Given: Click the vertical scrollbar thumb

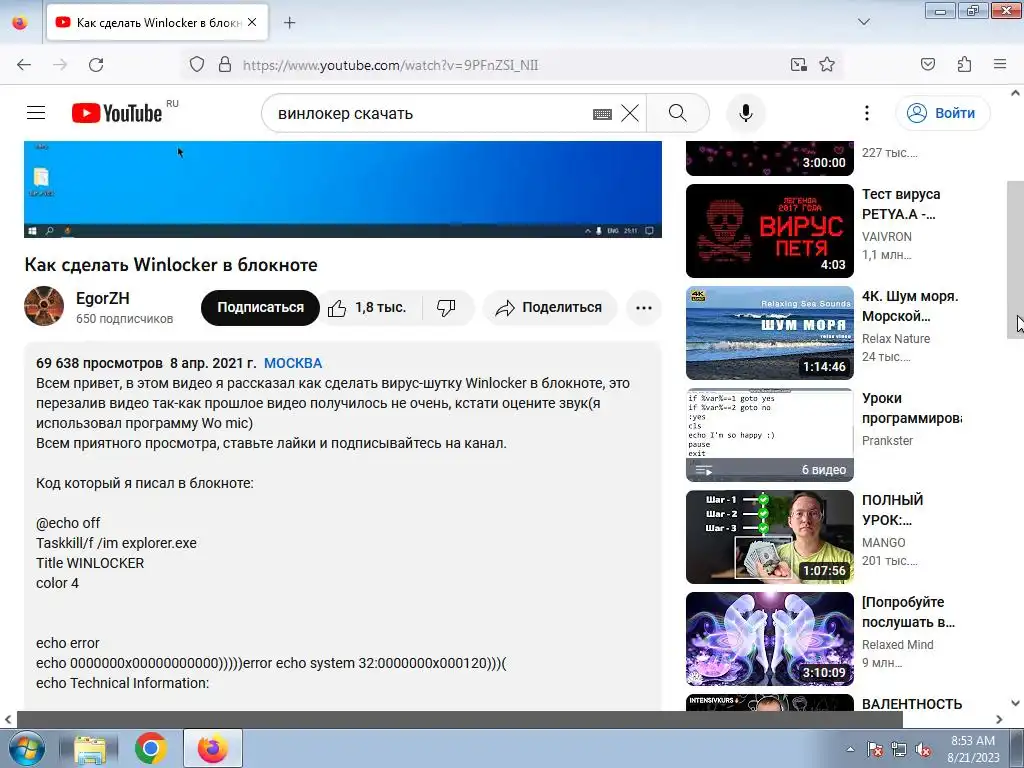Looking at the screenshot, I should 1016,259.
